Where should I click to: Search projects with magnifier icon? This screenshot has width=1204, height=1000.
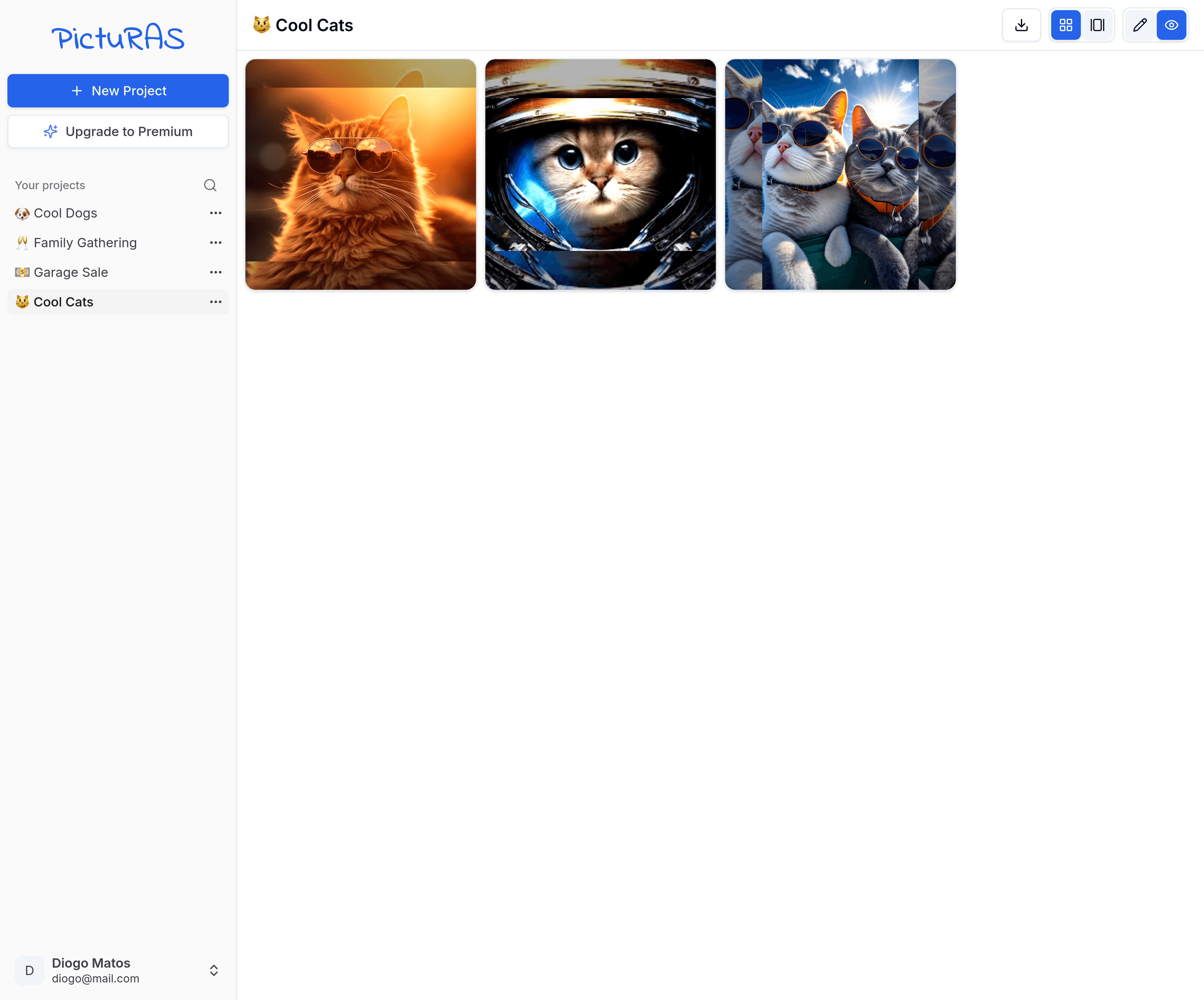coord(210,185)
